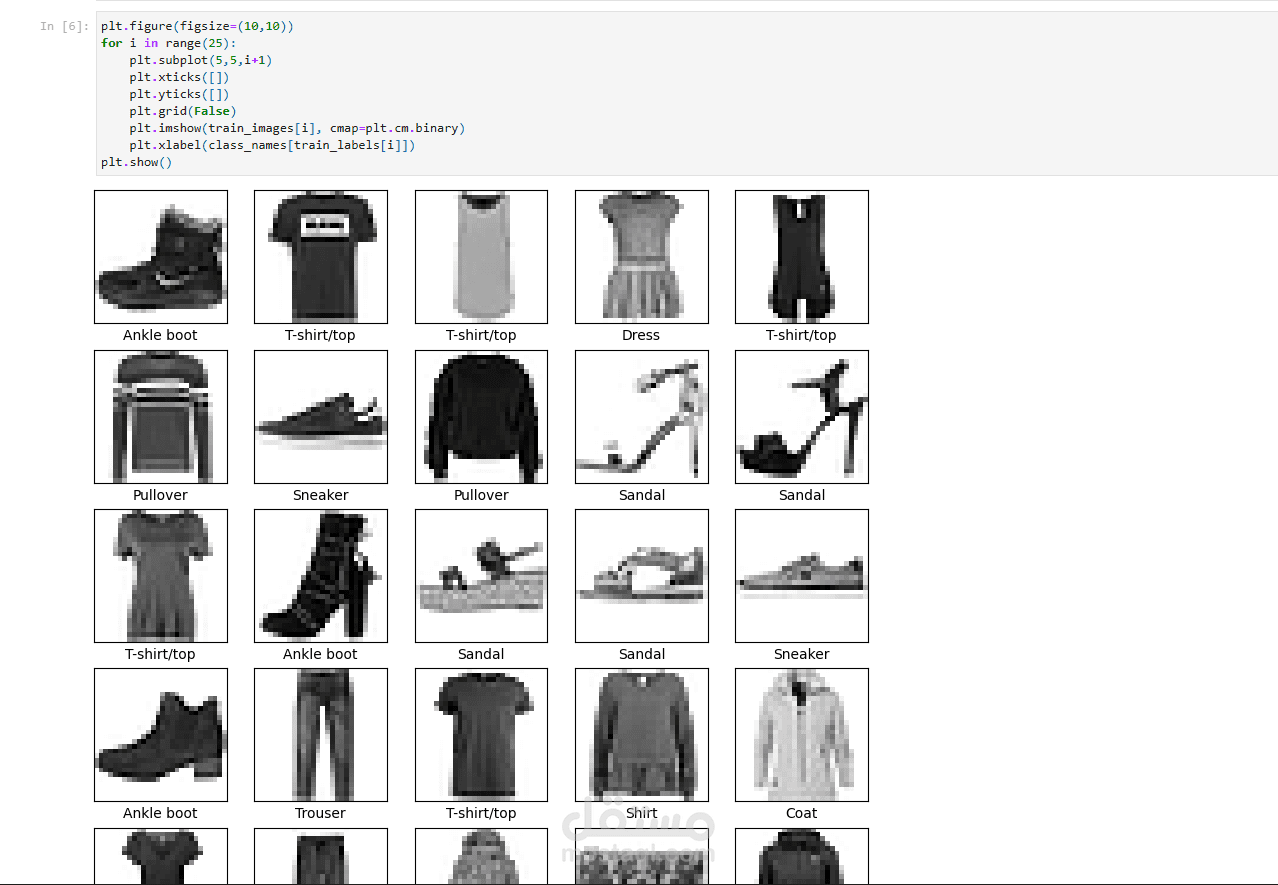Click the 'Shirt' label

tap(641, 813)
